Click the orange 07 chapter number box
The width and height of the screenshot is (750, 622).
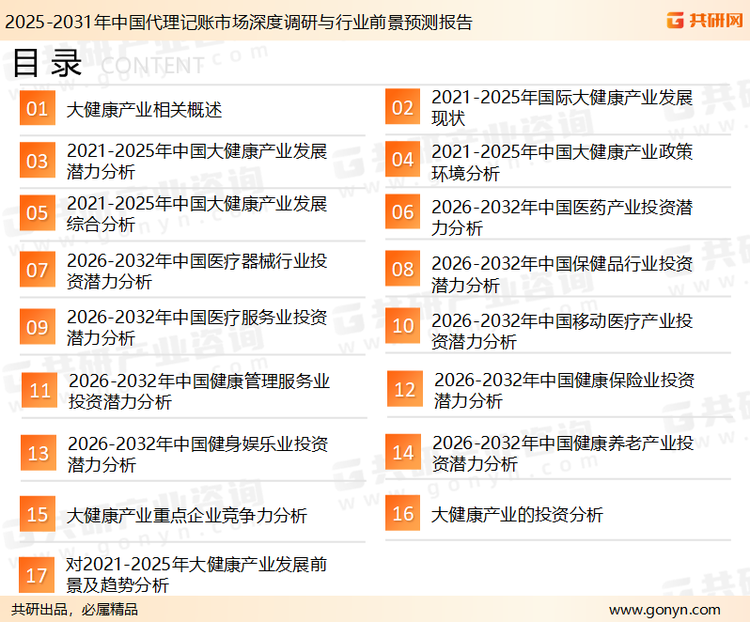(37, 270)
